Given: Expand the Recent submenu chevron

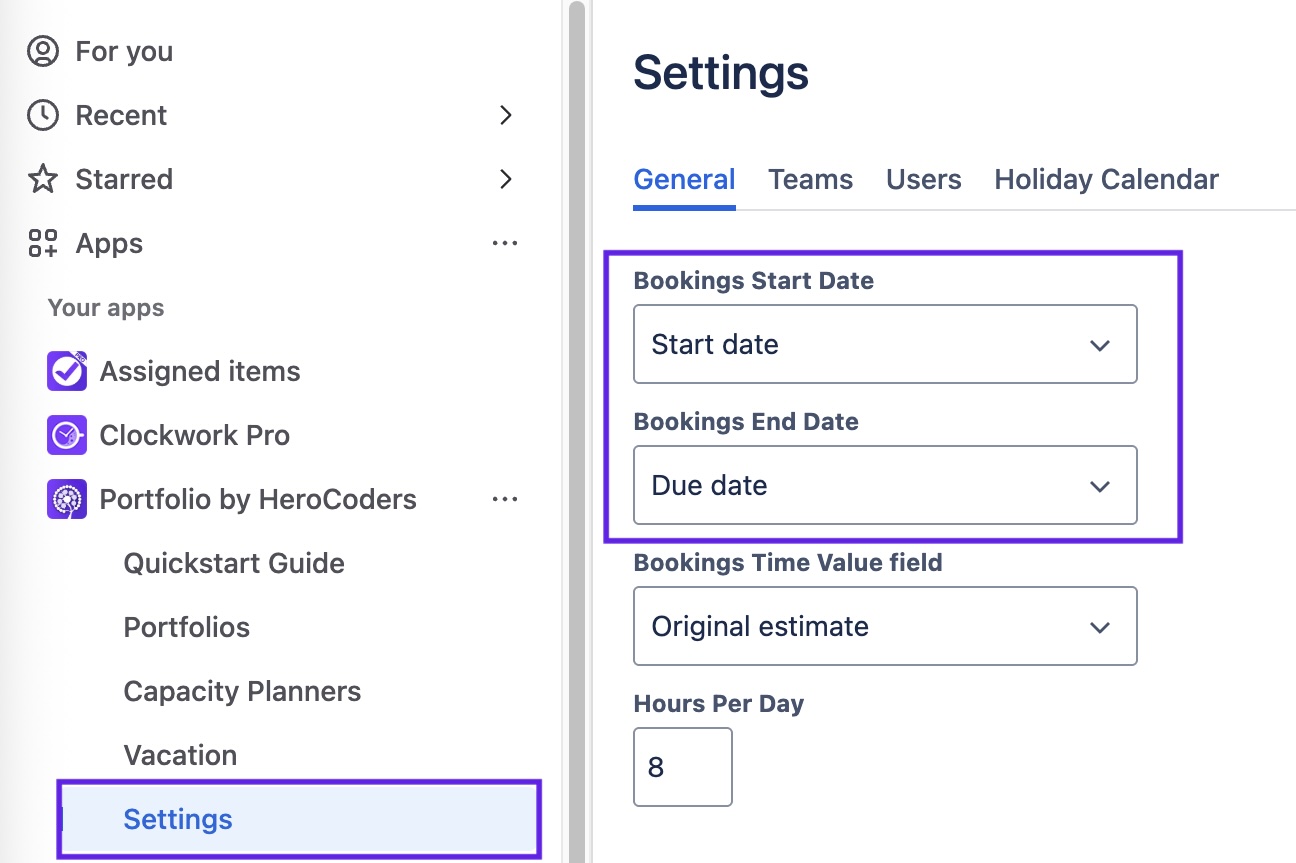Looking at the screenshot, I should pos(506,116).
